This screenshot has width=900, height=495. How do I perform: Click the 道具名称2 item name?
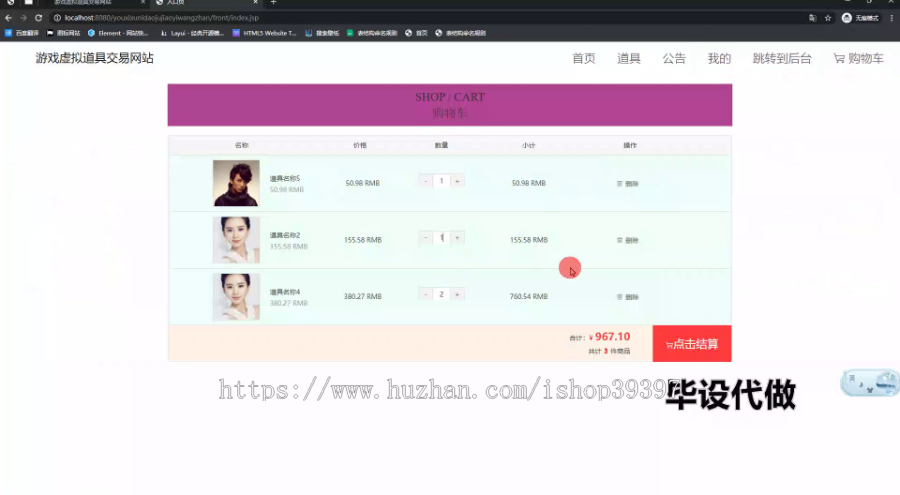coord(285,235)
